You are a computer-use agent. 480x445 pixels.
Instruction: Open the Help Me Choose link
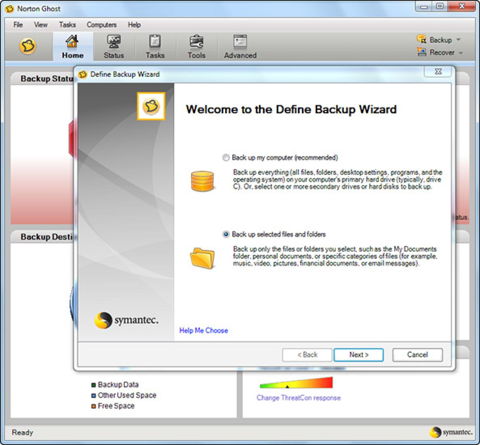point(204,330)
